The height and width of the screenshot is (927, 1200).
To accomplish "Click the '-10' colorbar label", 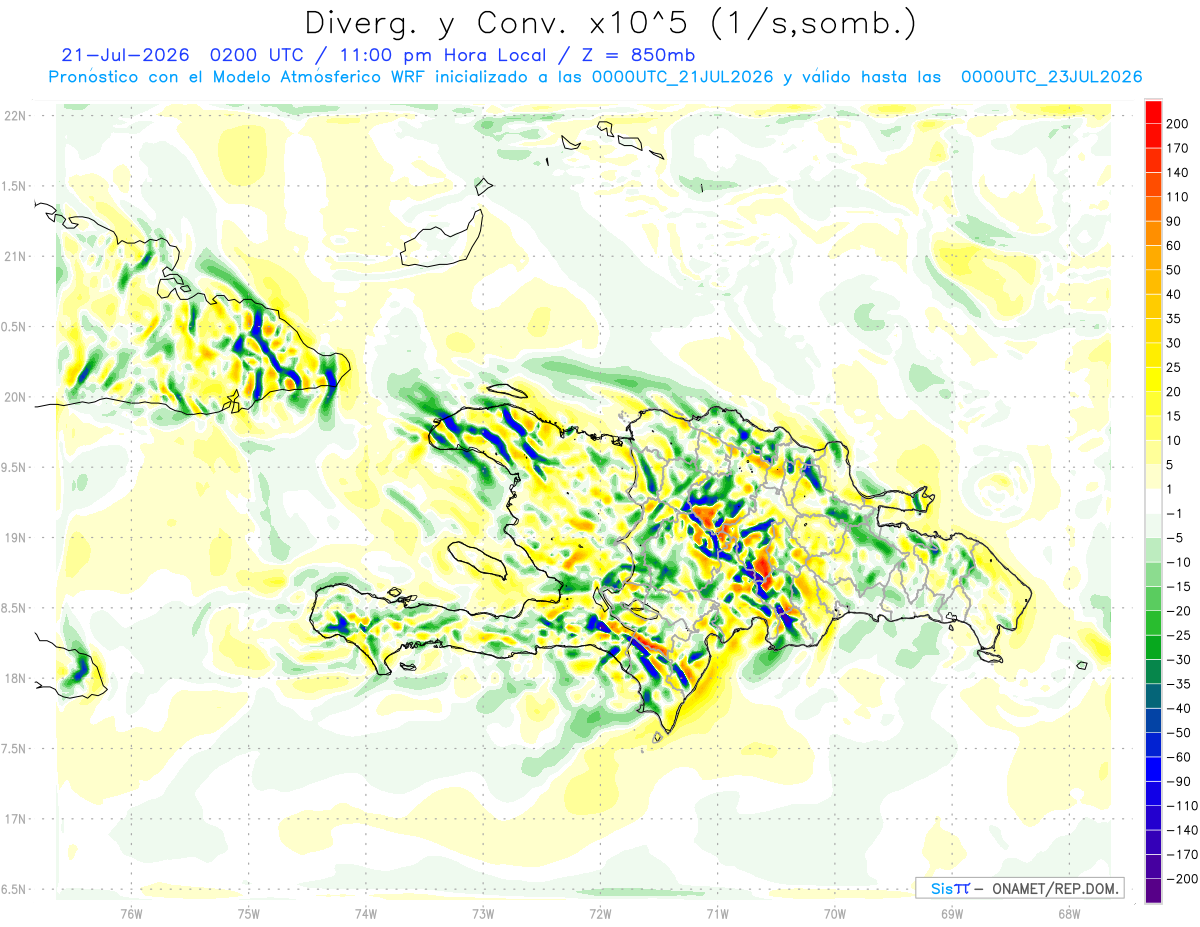I will pyautogui.click(x=1179, y=562).
